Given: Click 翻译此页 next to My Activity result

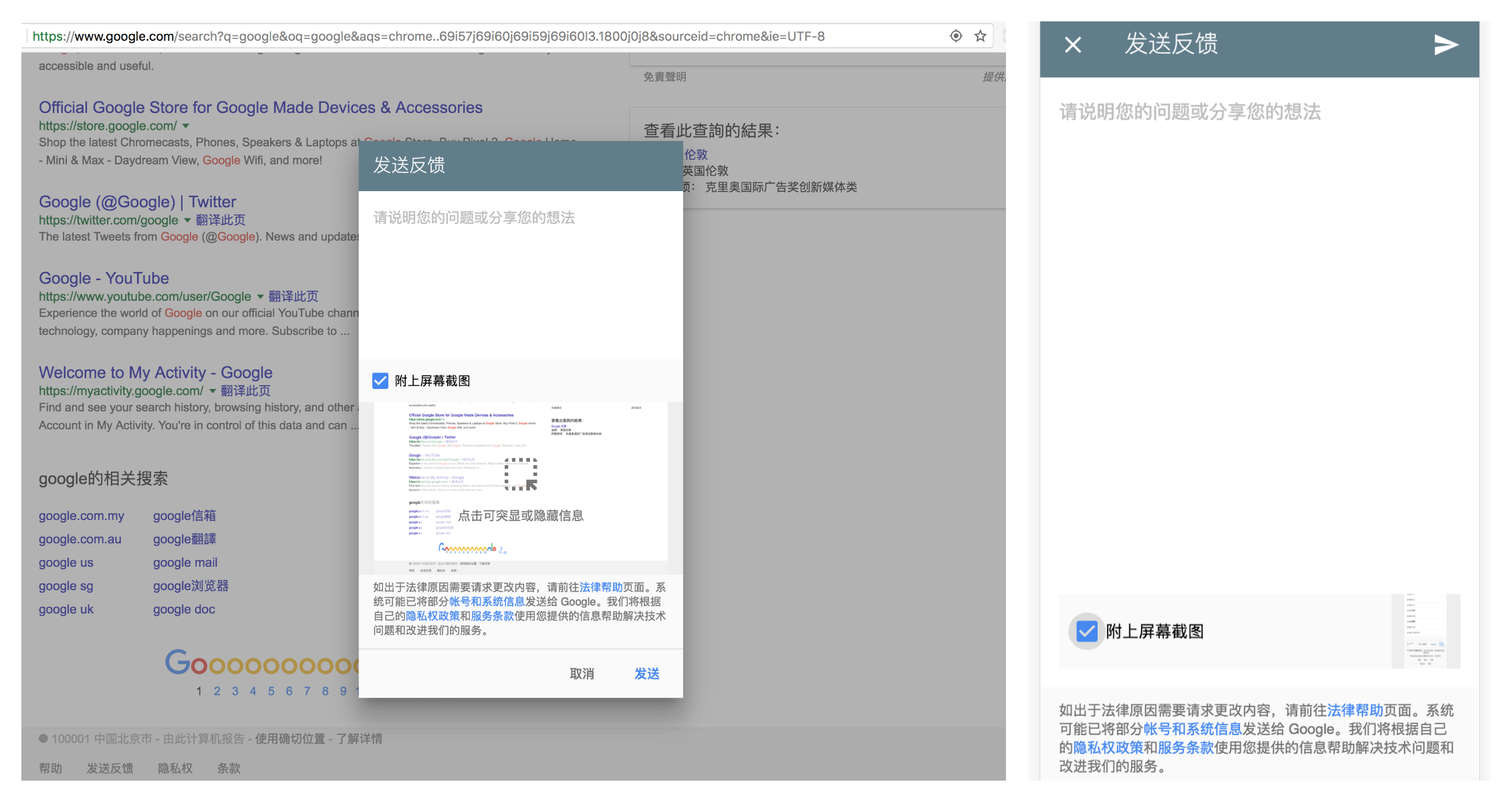Looking at the screenshot, I should tap(245, 390).
